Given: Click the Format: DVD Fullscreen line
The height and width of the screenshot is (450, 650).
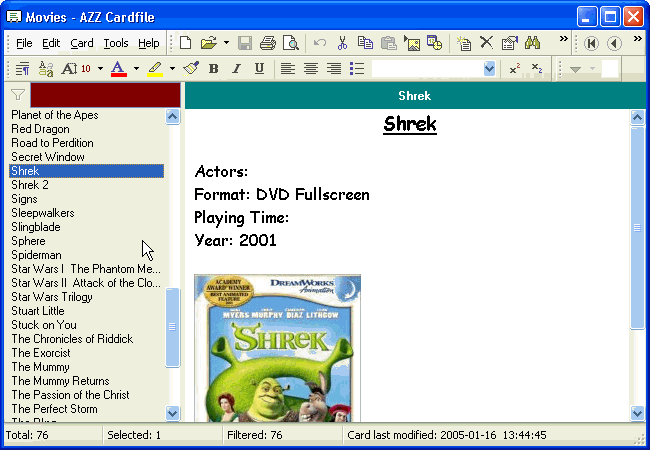Looking at the screenshot, I should (x=281, y=194).
